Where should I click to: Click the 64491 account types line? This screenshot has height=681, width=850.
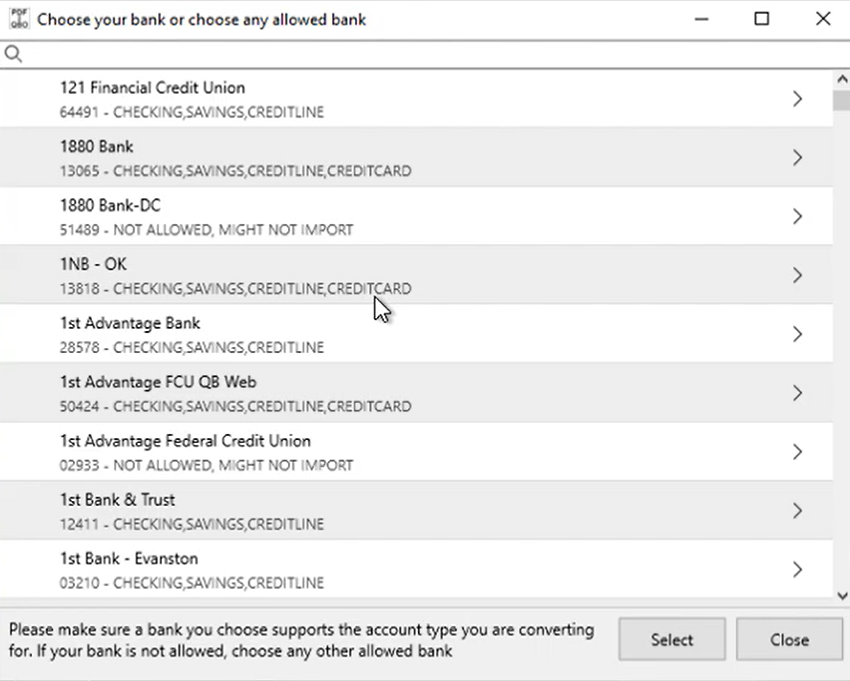click(192, 112)
